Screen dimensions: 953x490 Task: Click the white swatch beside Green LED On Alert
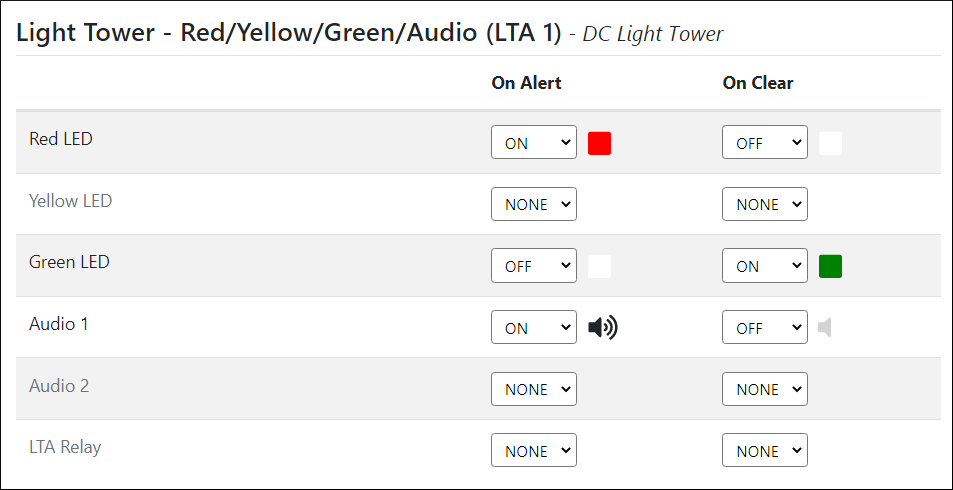pyautogui.click(x=599, y=266)
